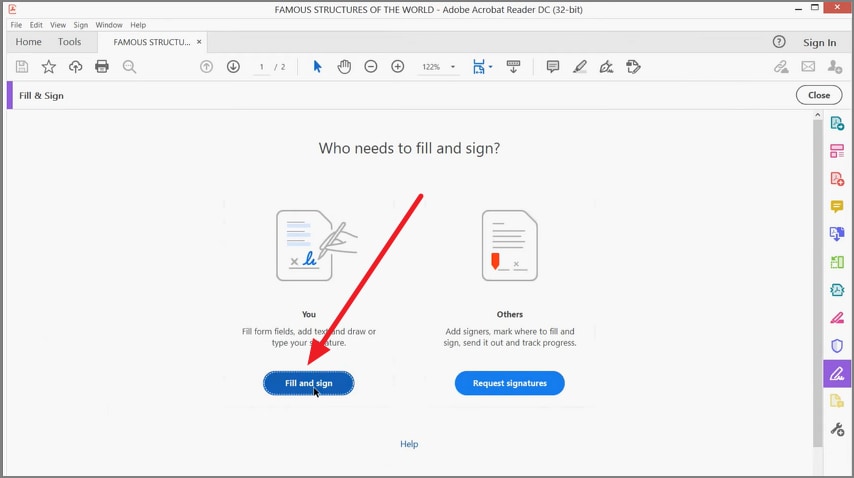Add a comment sticky note
This screenshot has height=478, width=854.
[x=553, y=66]
